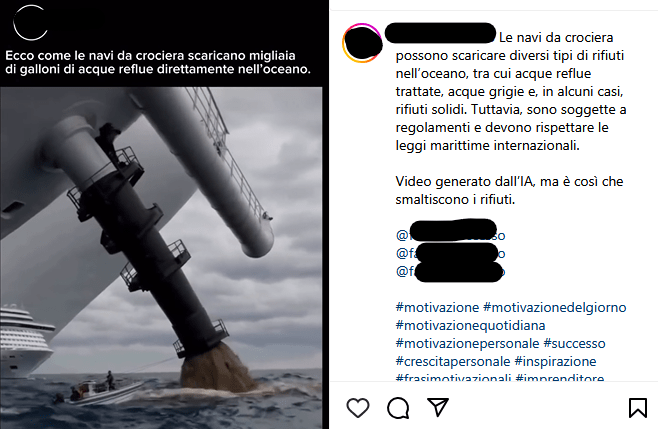Open the #inspirazione hashtag

555,361
